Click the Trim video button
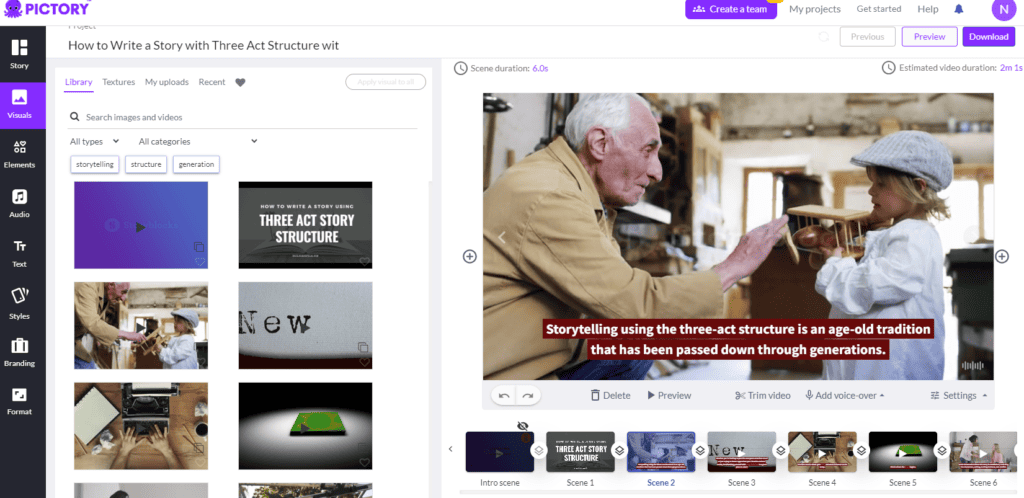Image resolution: width=1024 pixels, height=498 pixels. click(762, 396)
